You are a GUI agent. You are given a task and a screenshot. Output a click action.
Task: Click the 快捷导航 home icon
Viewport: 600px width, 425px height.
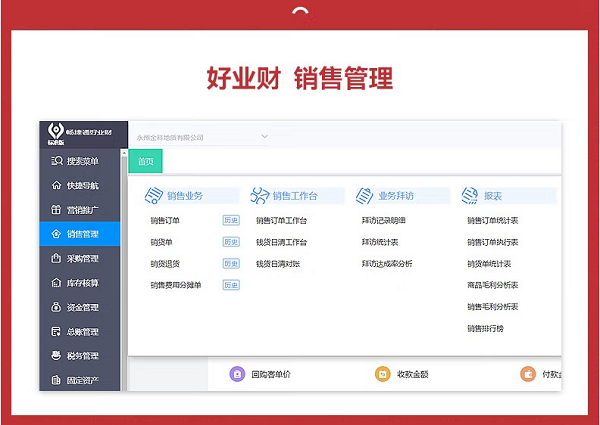(x=56, y=186)
